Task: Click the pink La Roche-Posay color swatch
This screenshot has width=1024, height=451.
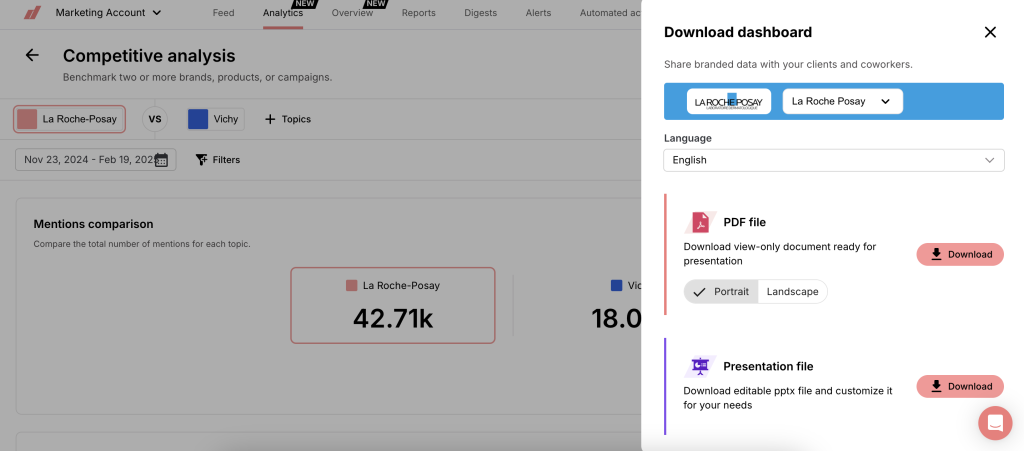Action: point(27,119)
